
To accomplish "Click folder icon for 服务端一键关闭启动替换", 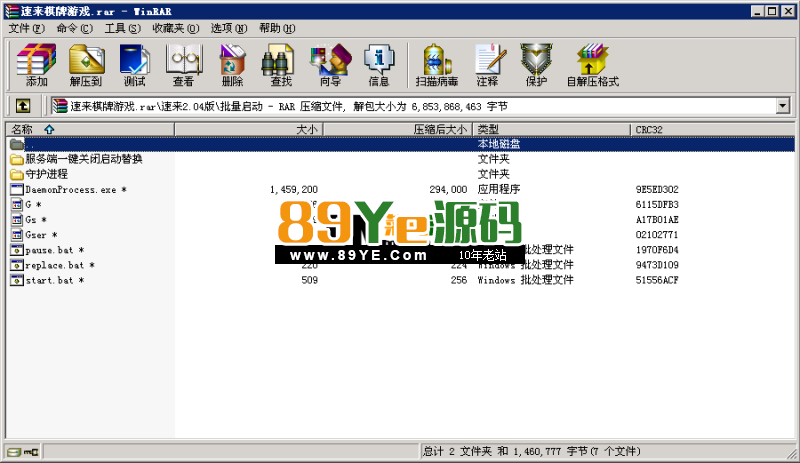I will click(x=17, y=159).
